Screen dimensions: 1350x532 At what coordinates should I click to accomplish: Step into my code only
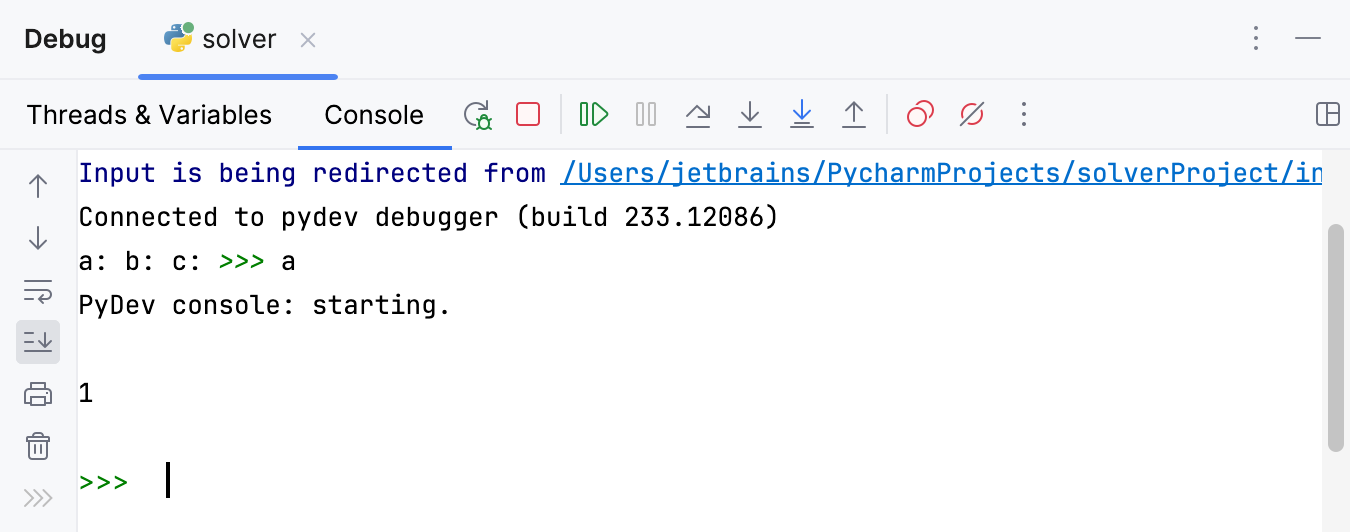tap(801, 115)
